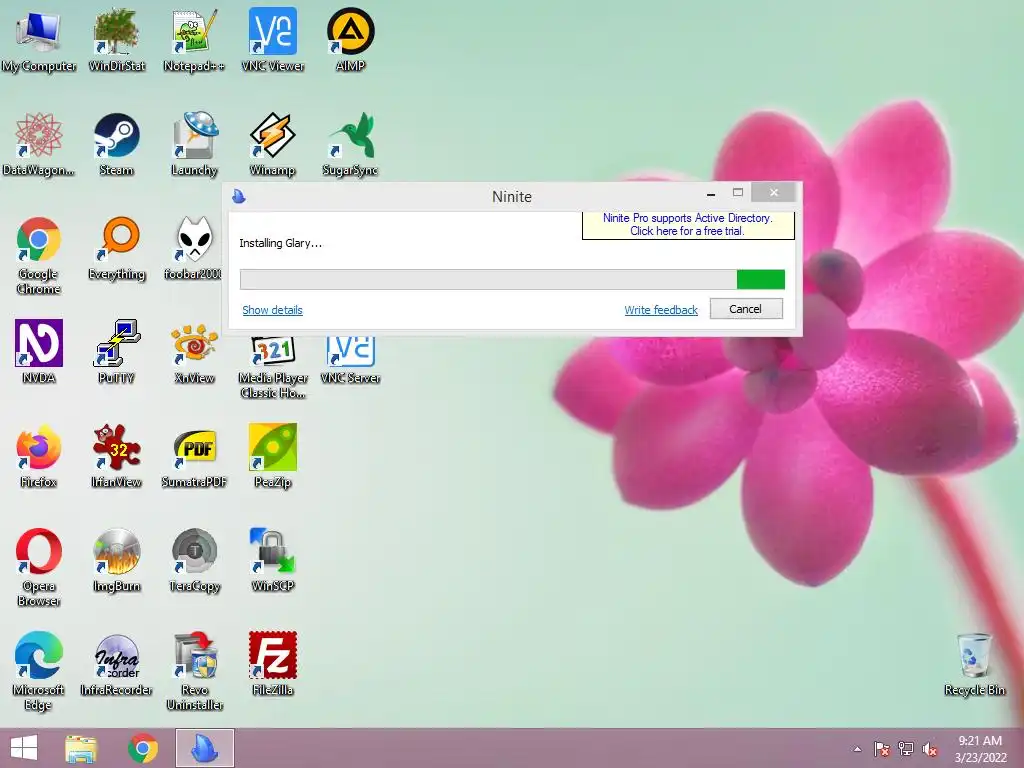Viewport: 1024px width, 768px height.
Task: Open the Windows Start button
Action: [x=24, y=748]
